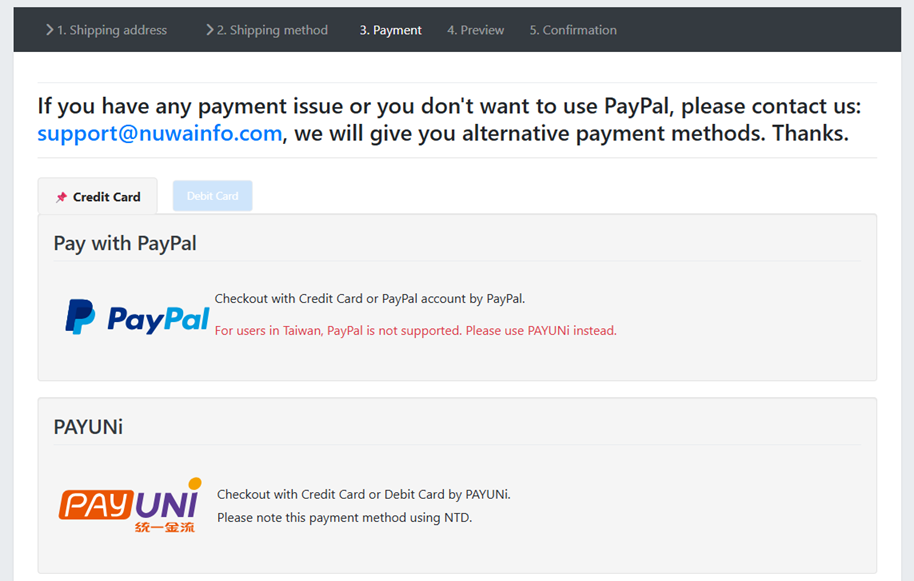Select the 3. Payment step
Viewport: 914px width, 581px height.
click(391, 30)
